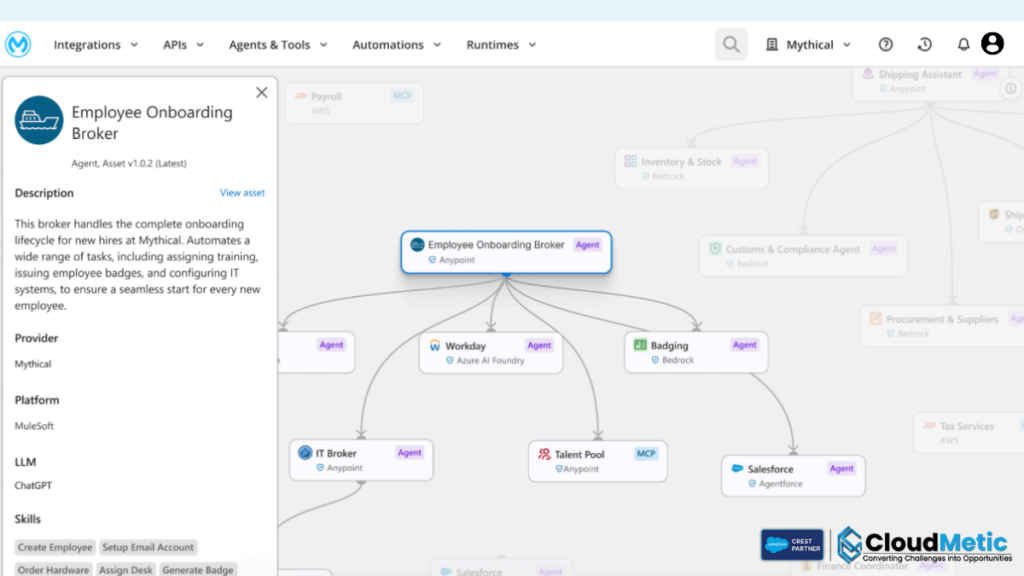Screen dimensions: 1024x576
Task: Select the Create Employee skill tag
Action: (55, 547)
